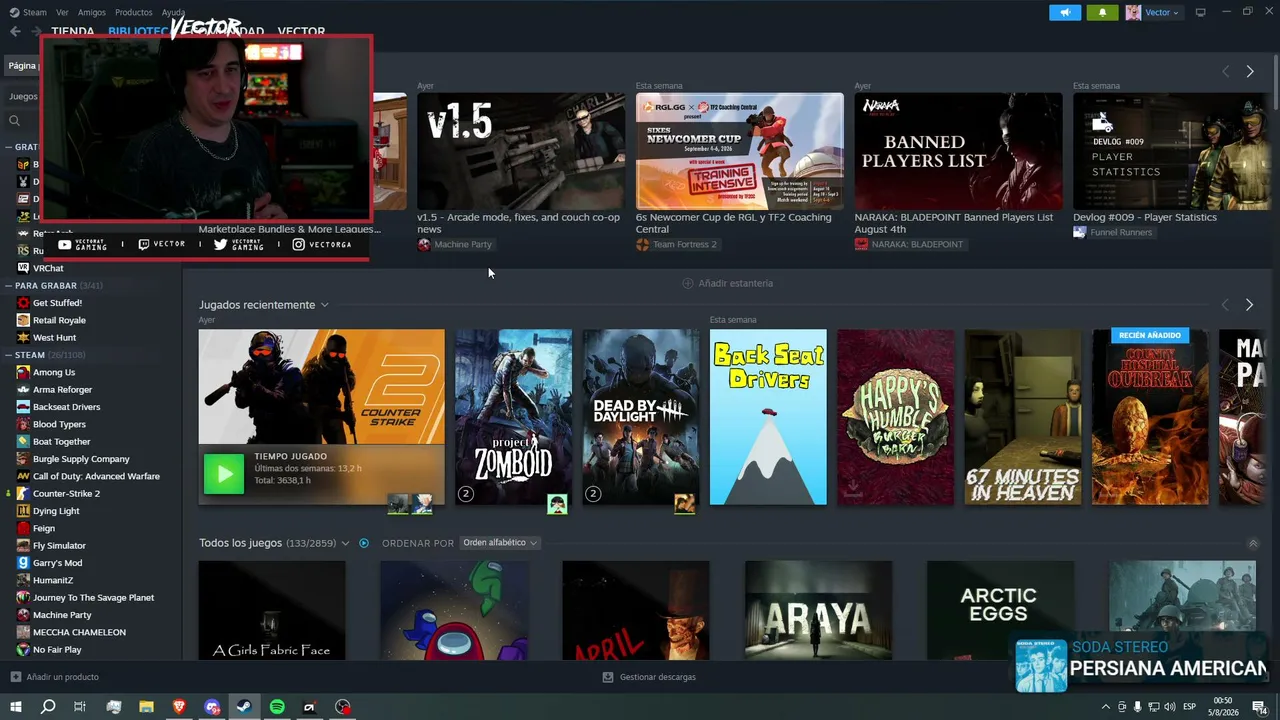The width and height of the screenshot is (1280, 720).
Task: Open File Explorer from the taskbar
Action: 146,707
